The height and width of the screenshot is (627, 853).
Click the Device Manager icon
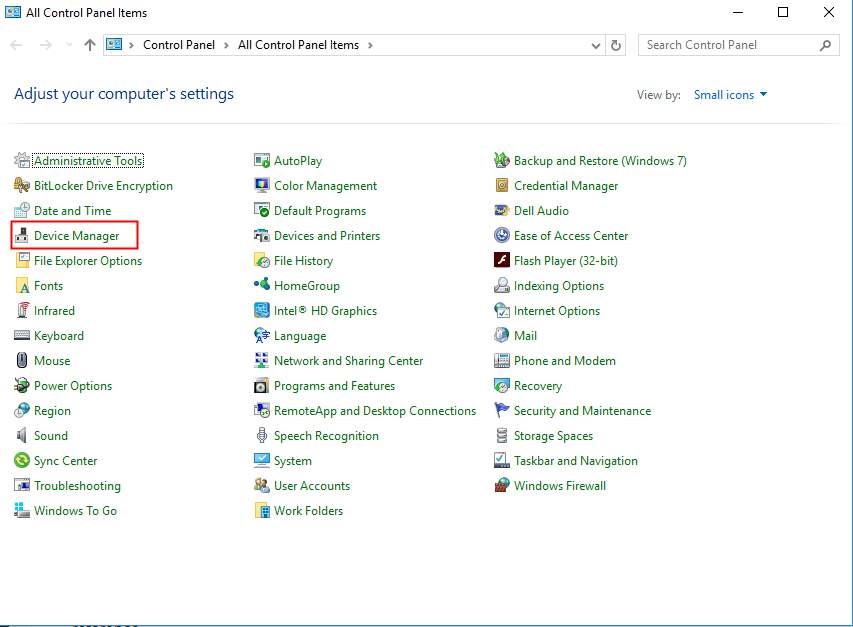22,236
